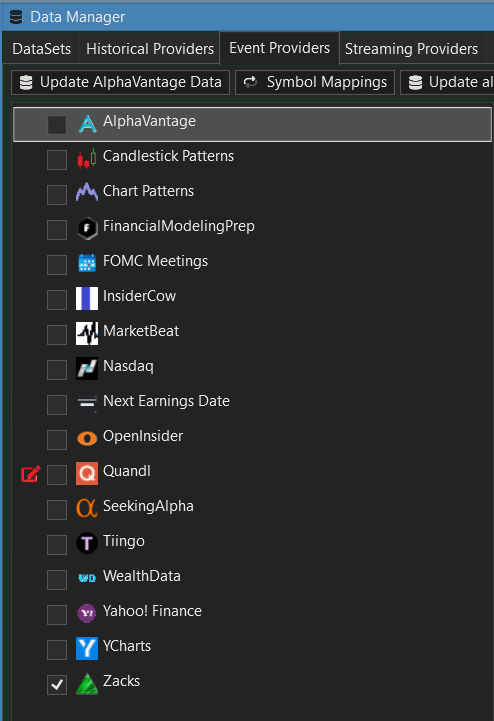Open the Streaming Providers tab
Image resolution: width=494 pixels, height=721 pixels.
[x=411, y=49]
